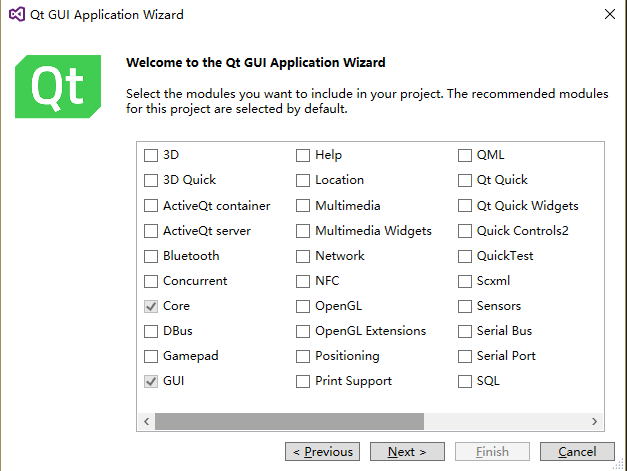Click the Visual Studio icon in title bar
The image size is (627, 471).
pos(17,14)
